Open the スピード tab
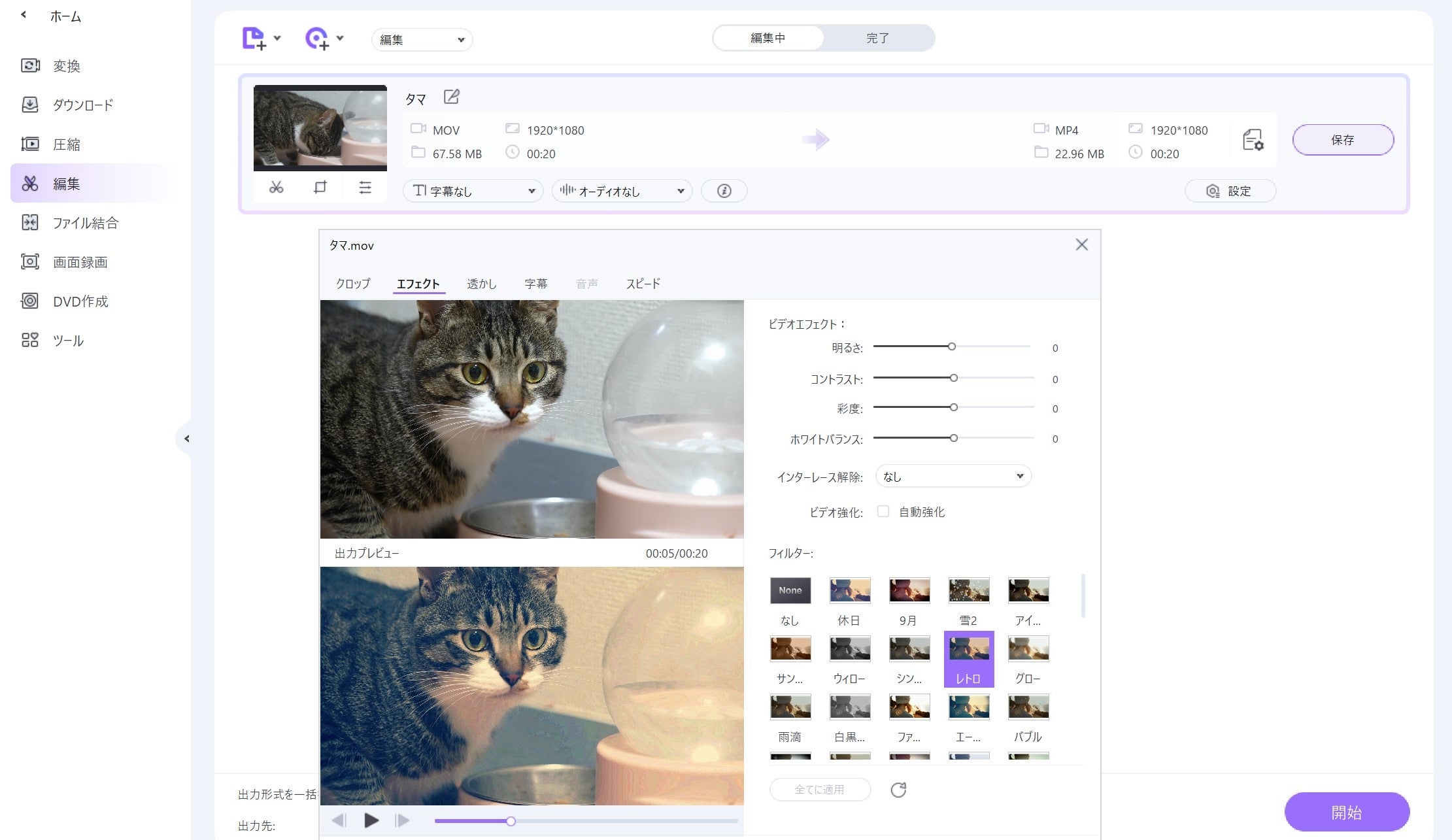The image size is (1452, 840). (643, 284)
